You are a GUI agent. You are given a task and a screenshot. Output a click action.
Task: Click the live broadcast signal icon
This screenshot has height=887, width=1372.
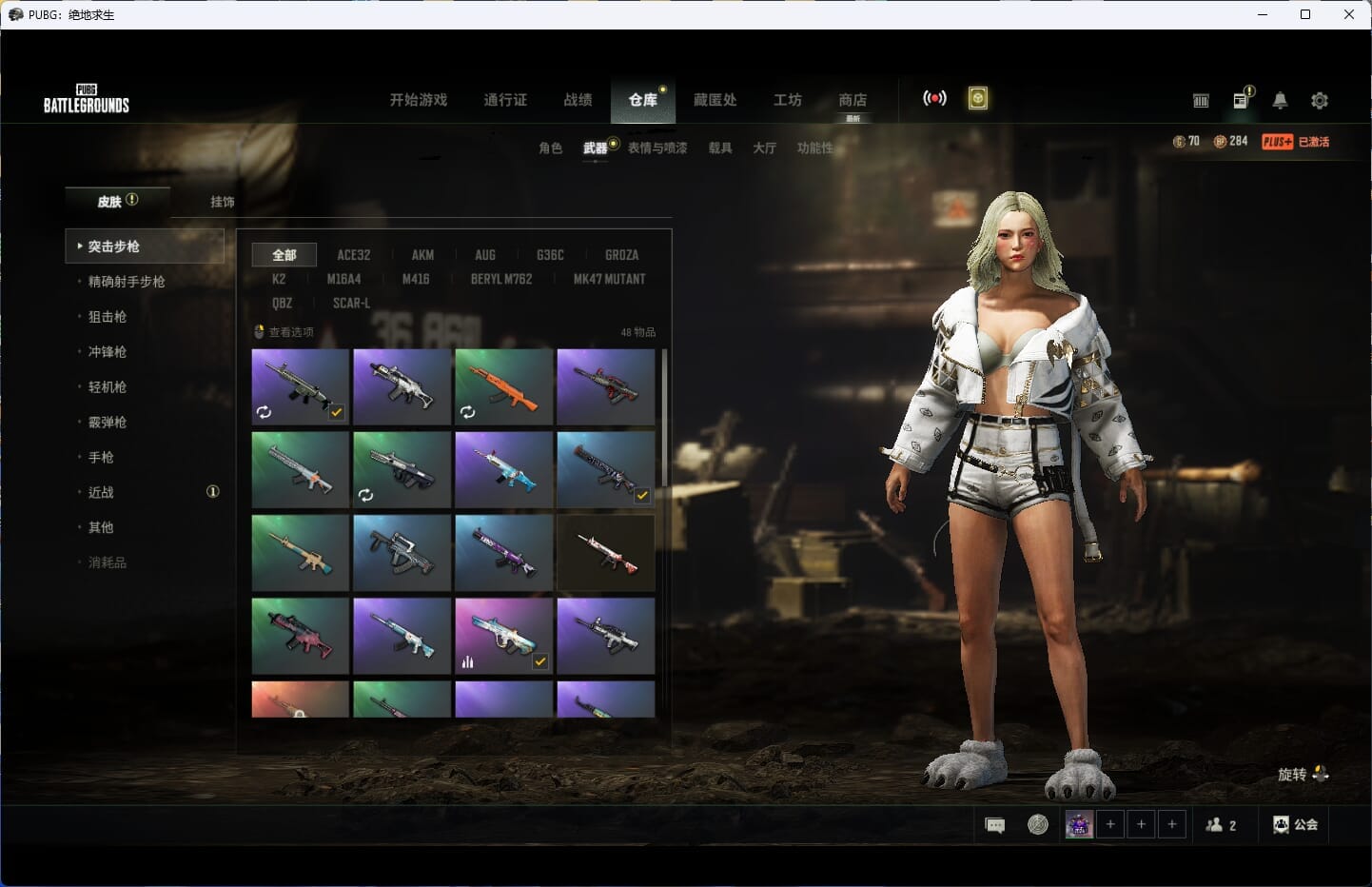tap(934, 98)
